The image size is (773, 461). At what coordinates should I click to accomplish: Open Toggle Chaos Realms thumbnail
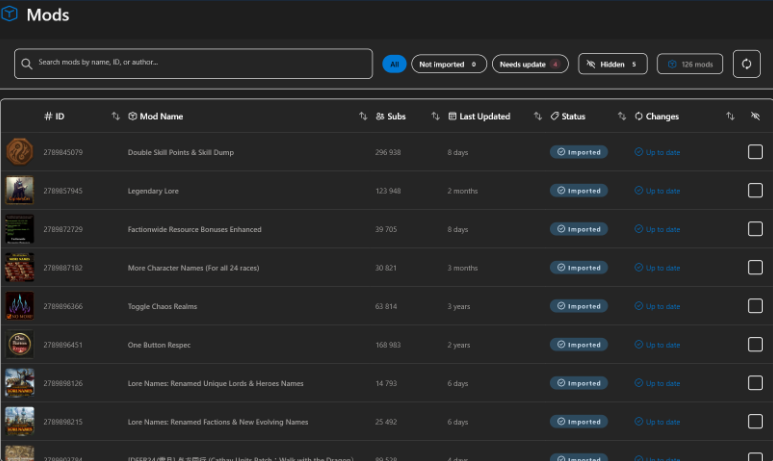pos(20,306)
